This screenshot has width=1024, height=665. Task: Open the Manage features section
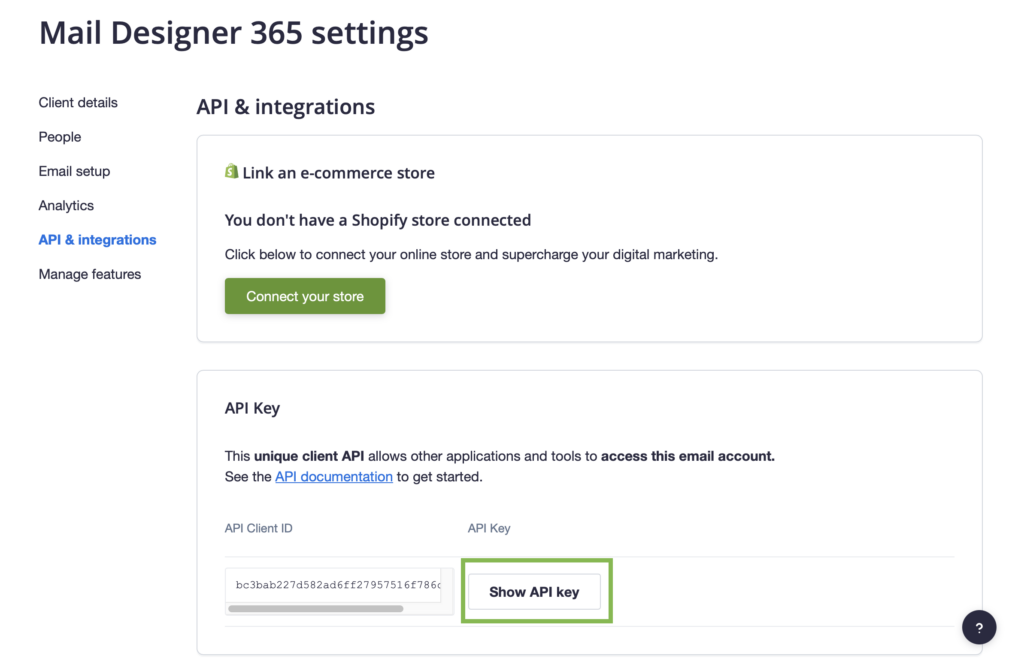click(89, 274)
